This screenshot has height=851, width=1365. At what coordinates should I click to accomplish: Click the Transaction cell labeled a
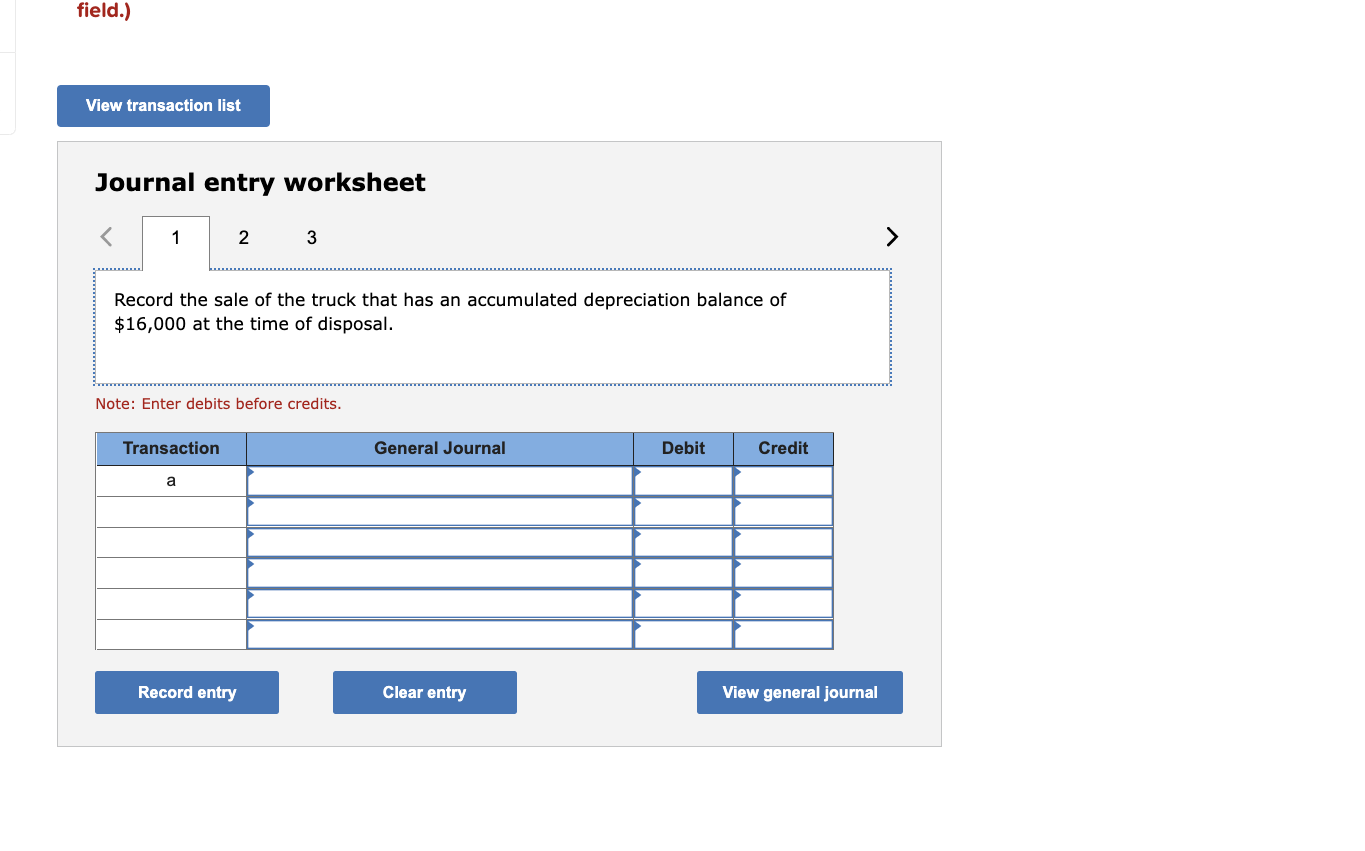pos(170,480)
